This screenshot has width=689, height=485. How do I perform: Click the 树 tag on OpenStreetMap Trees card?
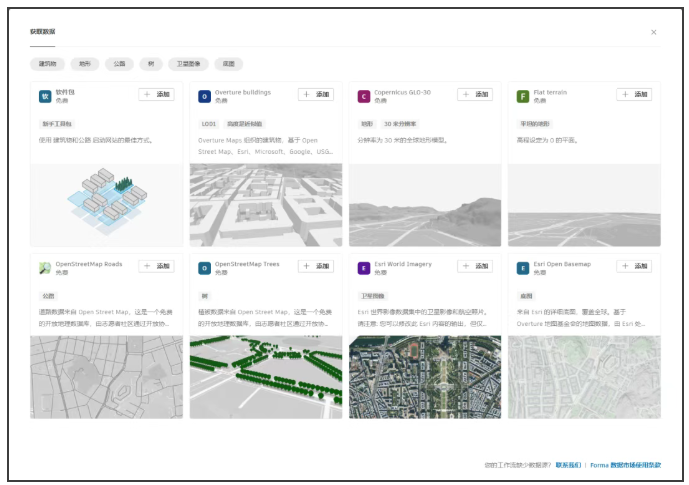point(205,296)
